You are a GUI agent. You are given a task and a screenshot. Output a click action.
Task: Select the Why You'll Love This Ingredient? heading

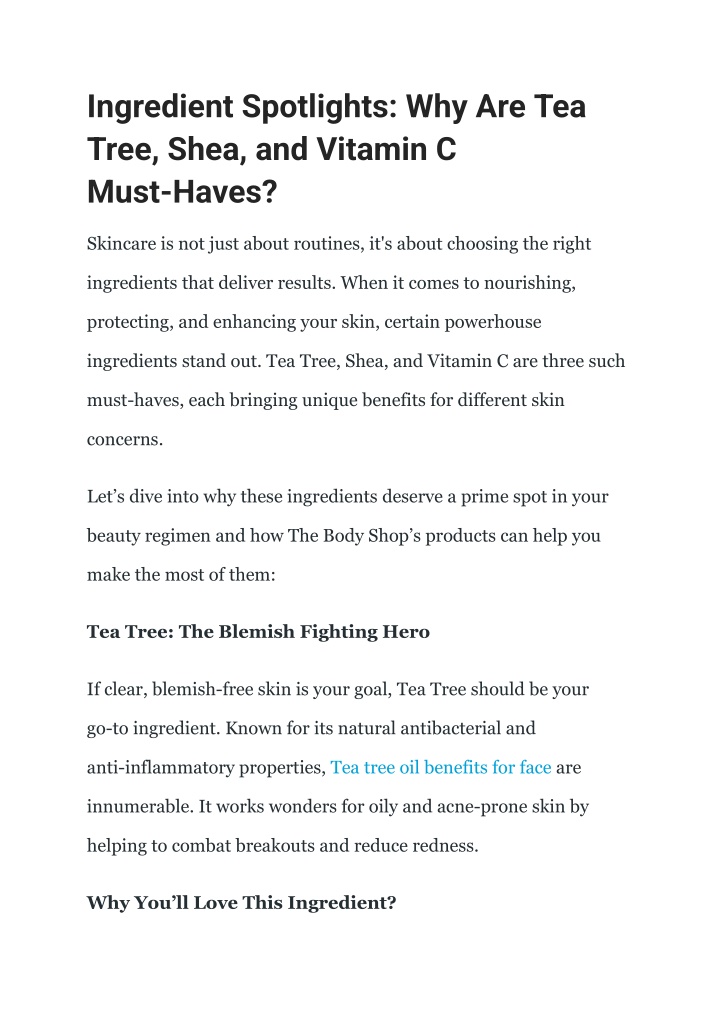(241, 903)
